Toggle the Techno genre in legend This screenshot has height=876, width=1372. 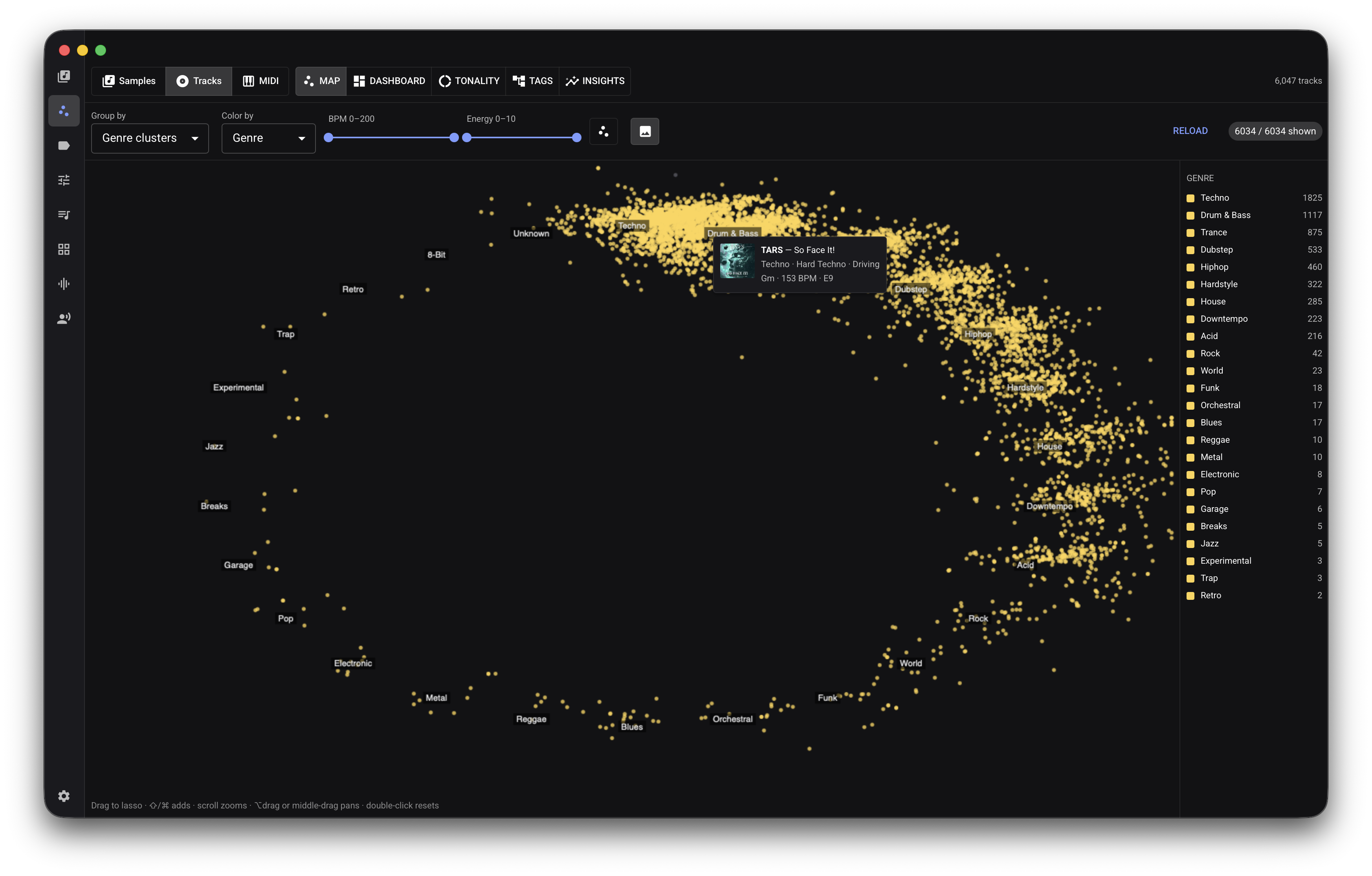[x=1253, y=198]
